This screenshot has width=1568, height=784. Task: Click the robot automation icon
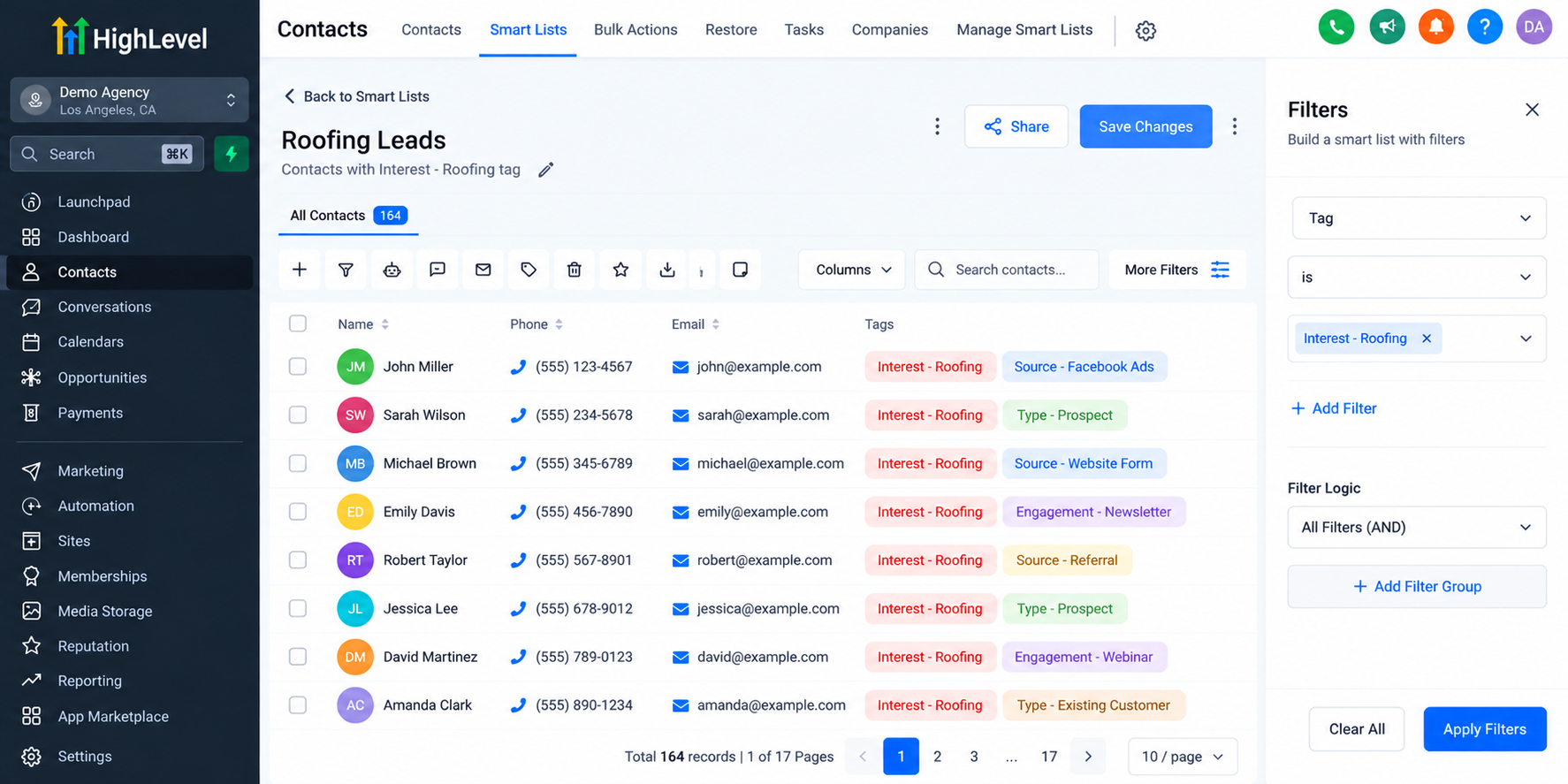click(392, 270)
